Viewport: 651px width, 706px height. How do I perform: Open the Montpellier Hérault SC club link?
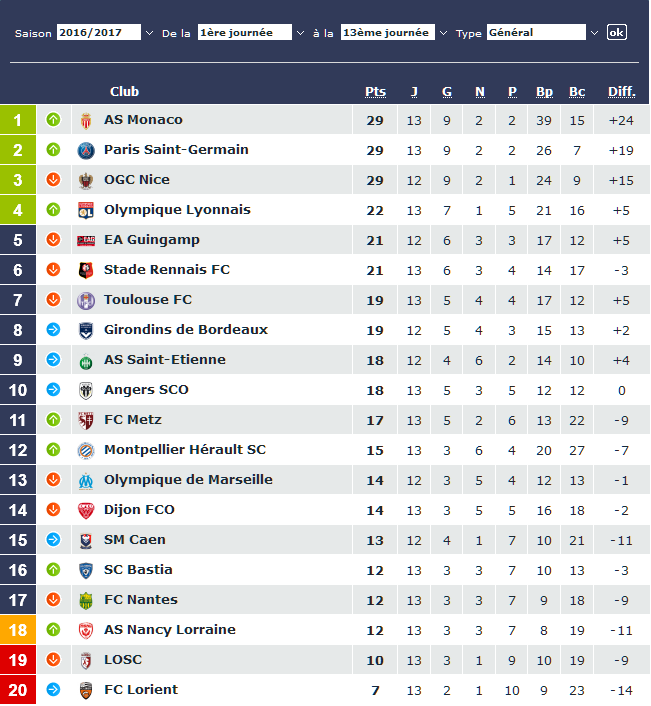[x=185, y=449]
